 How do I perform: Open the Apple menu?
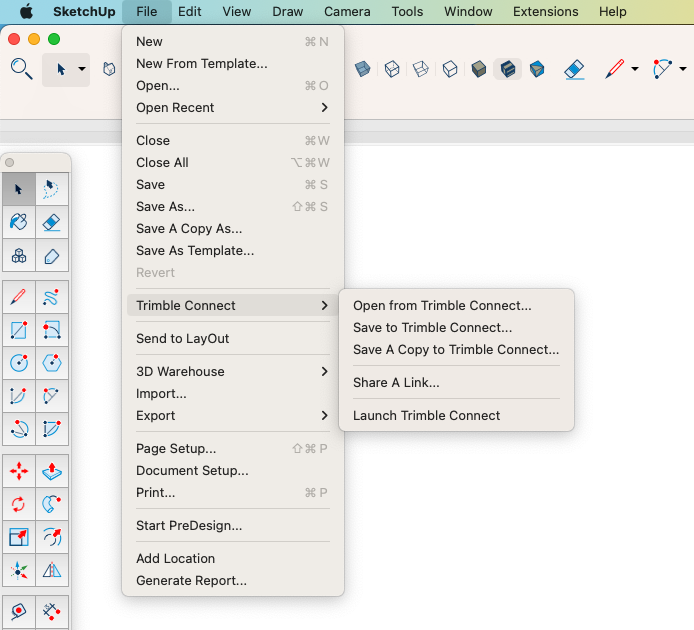(x=26, y=12)
